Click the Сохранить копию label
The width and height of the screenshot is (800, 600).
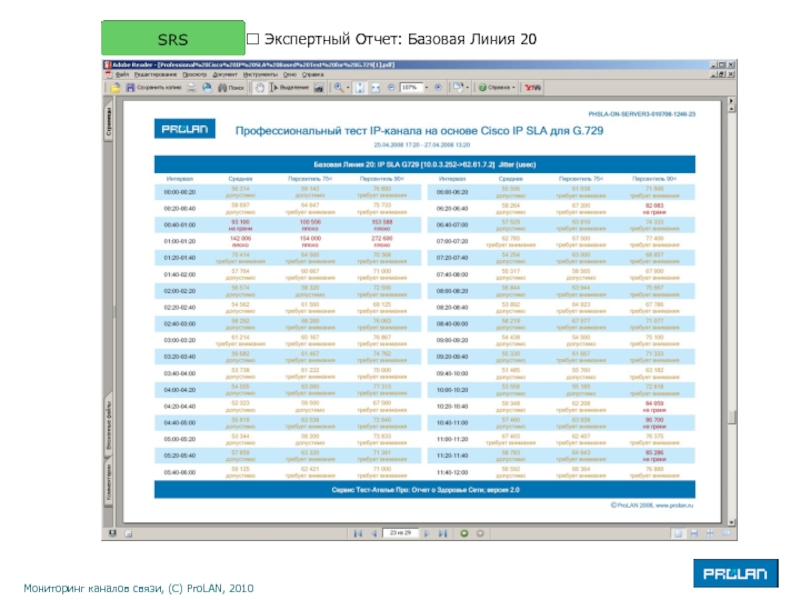pyautogui.click(x=159, y=88)
